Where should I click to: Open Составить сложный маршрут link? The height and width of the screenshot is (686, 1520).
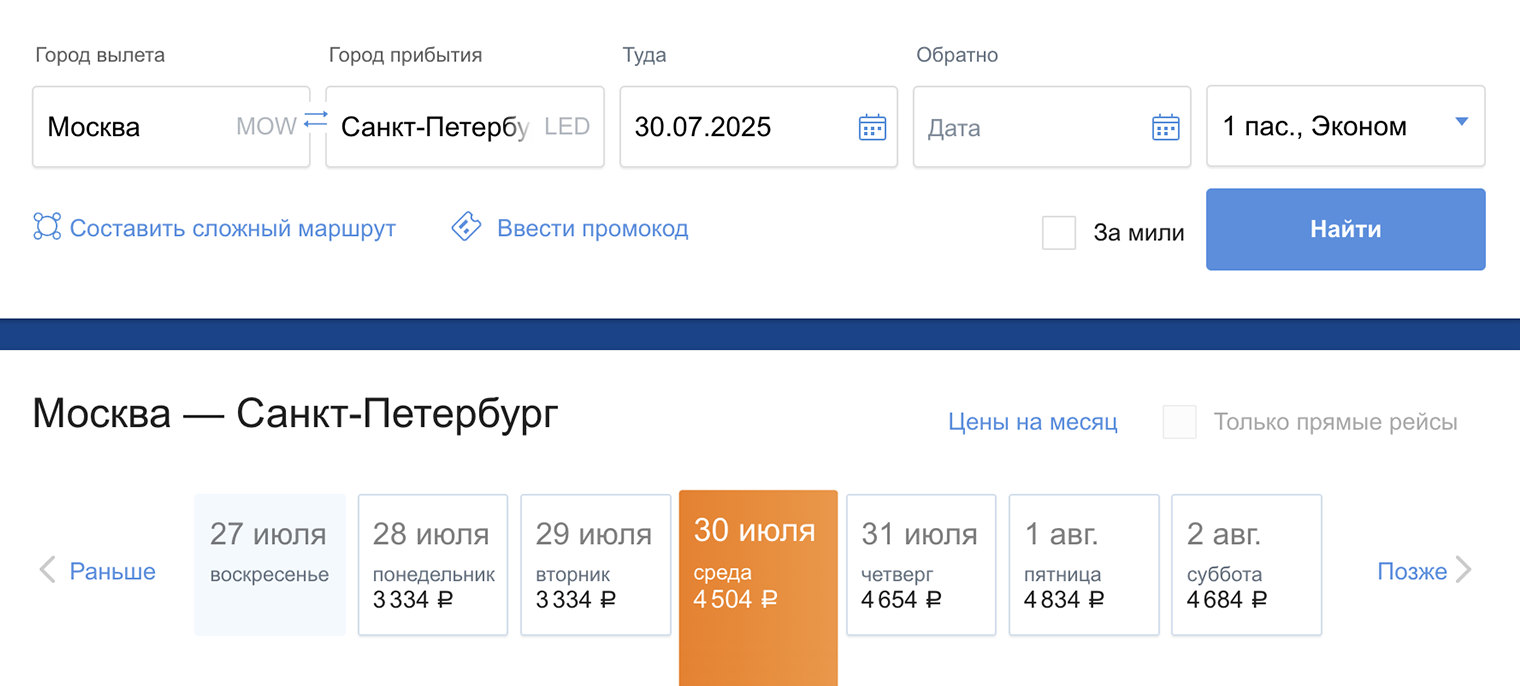click(233, 228)
